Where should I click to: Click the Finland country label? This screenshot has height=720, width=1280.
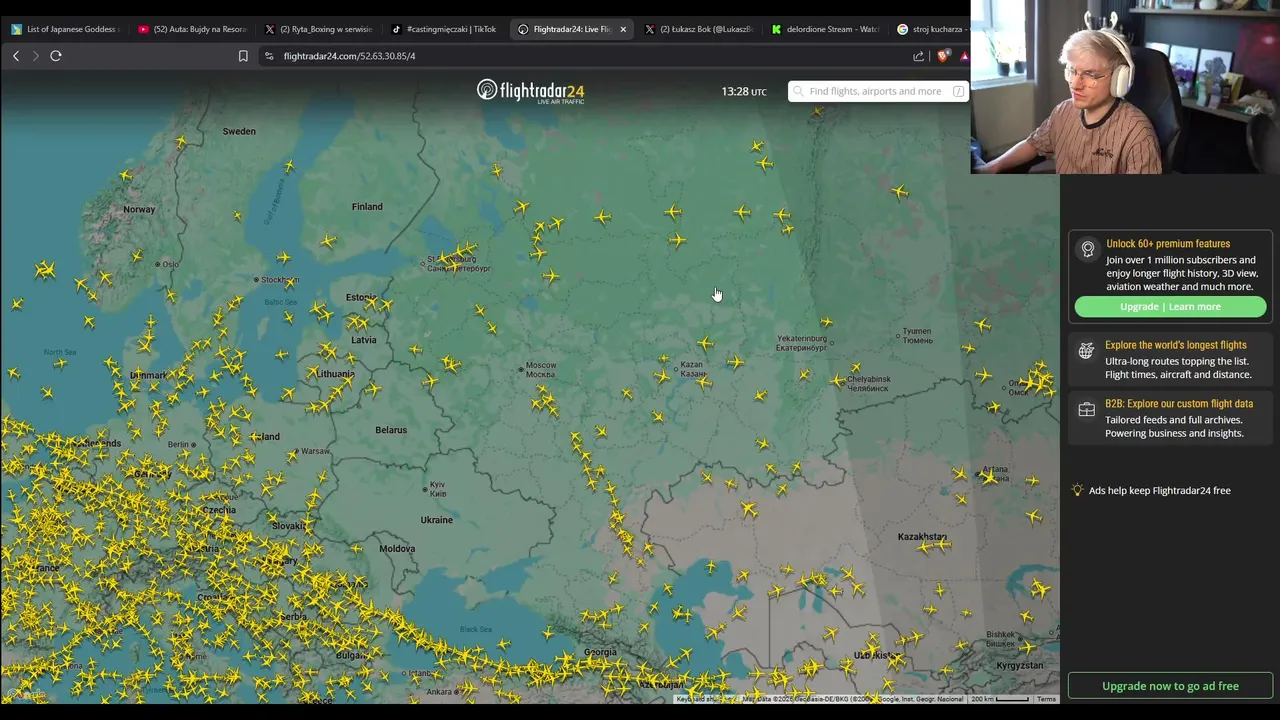click(x=367, y=206)
